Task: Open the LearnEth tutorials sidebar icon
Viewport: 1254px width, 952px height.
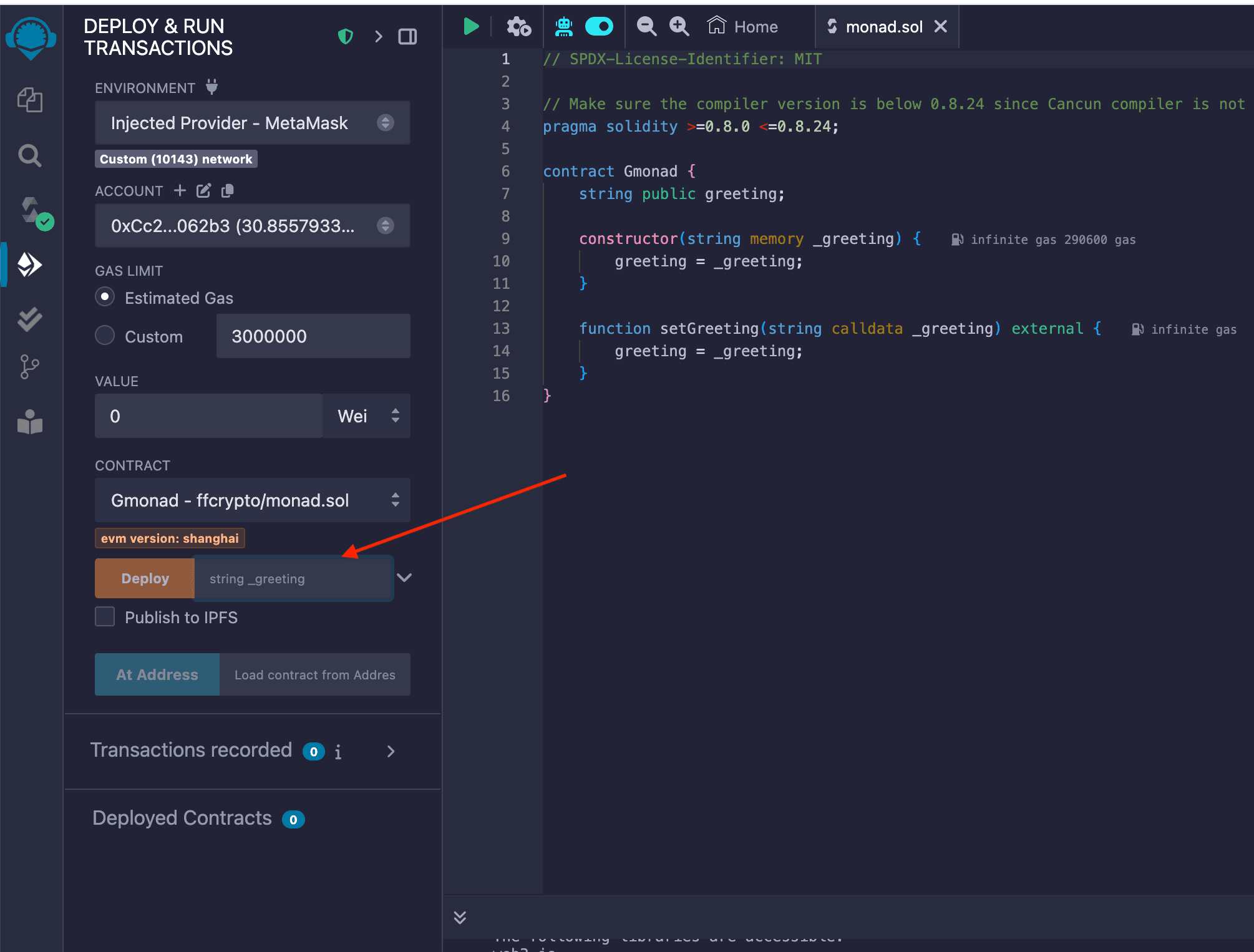Action: click(x=30, y=422)
